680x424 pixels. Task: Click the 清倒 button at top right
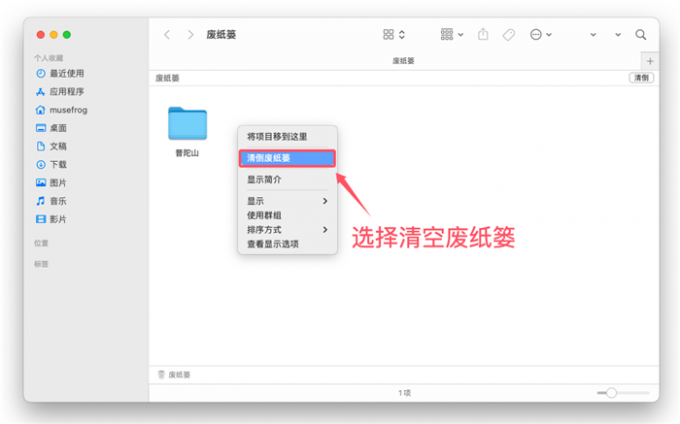[641, 78]
